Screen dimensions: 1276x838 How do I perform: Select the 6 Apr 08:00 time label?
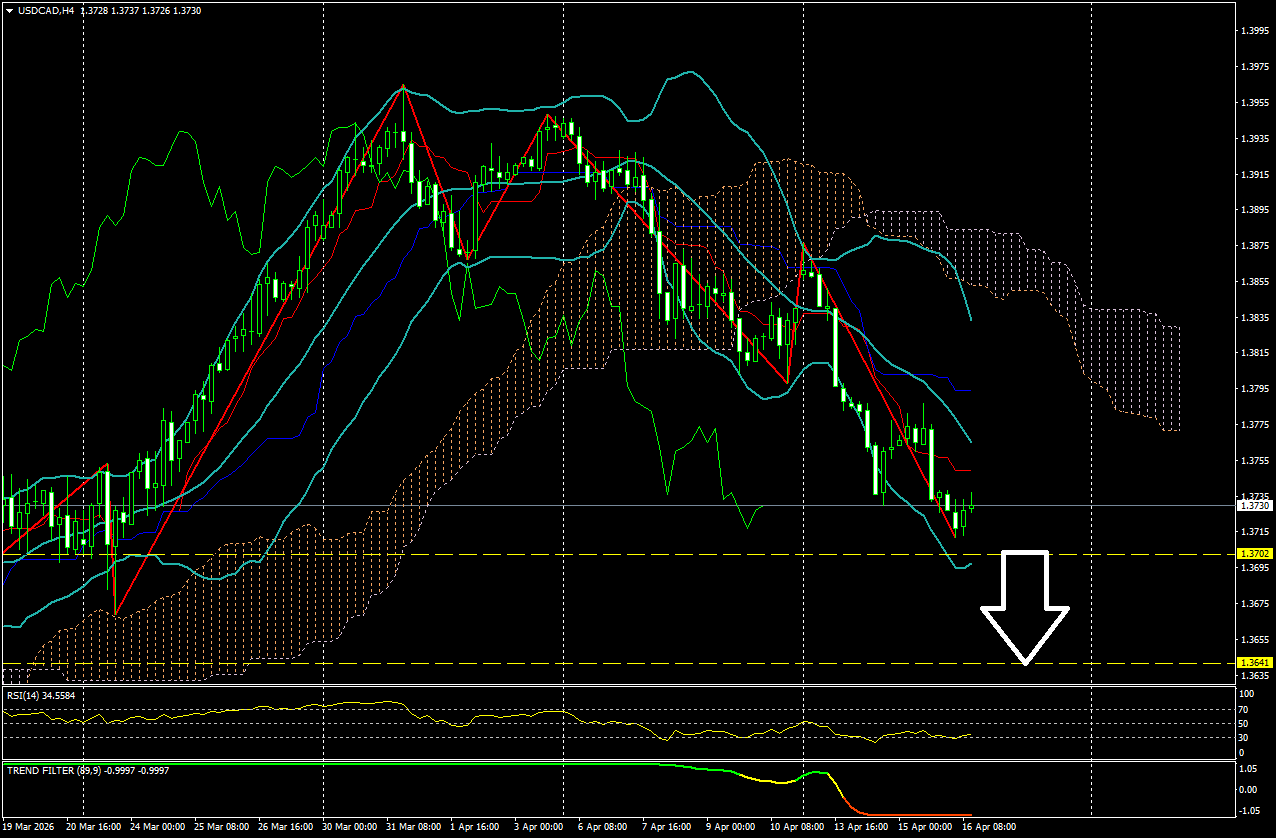603,828
